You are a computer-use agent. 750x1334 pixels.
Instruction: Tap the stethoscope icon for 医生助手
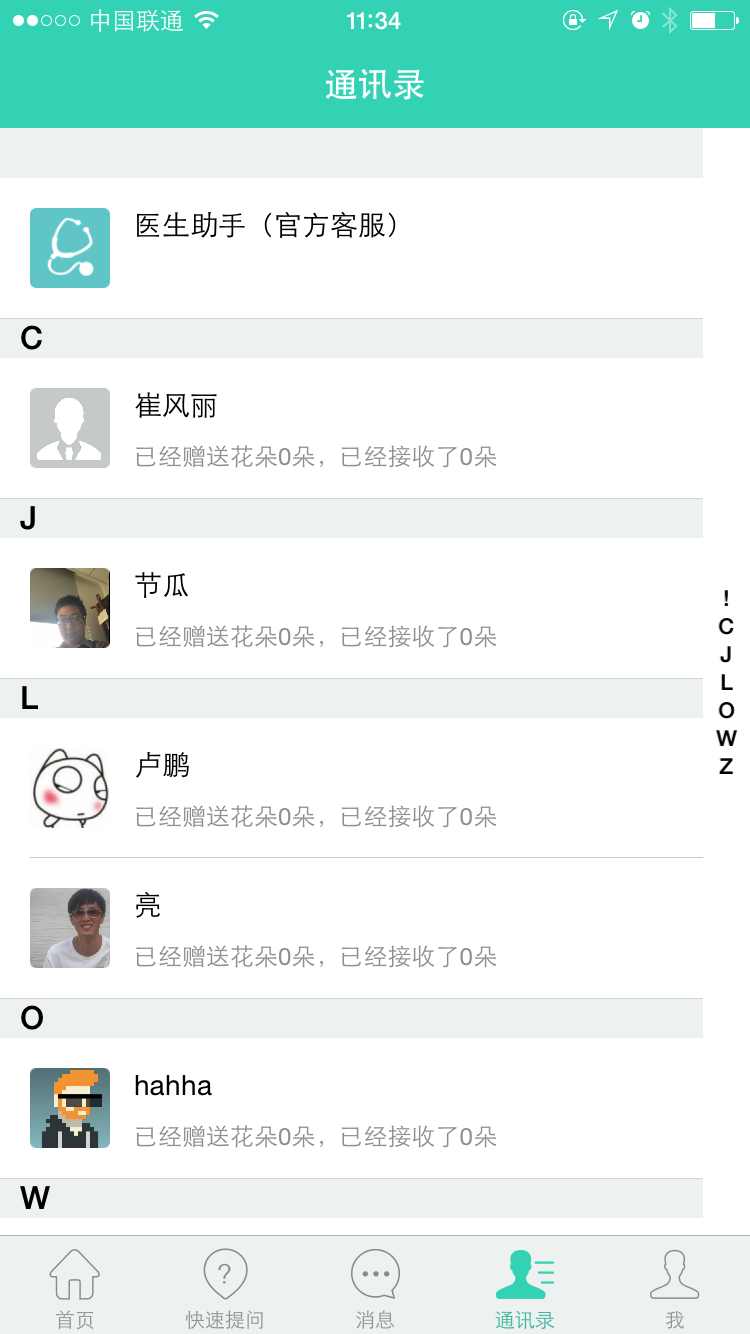[70, 248]
